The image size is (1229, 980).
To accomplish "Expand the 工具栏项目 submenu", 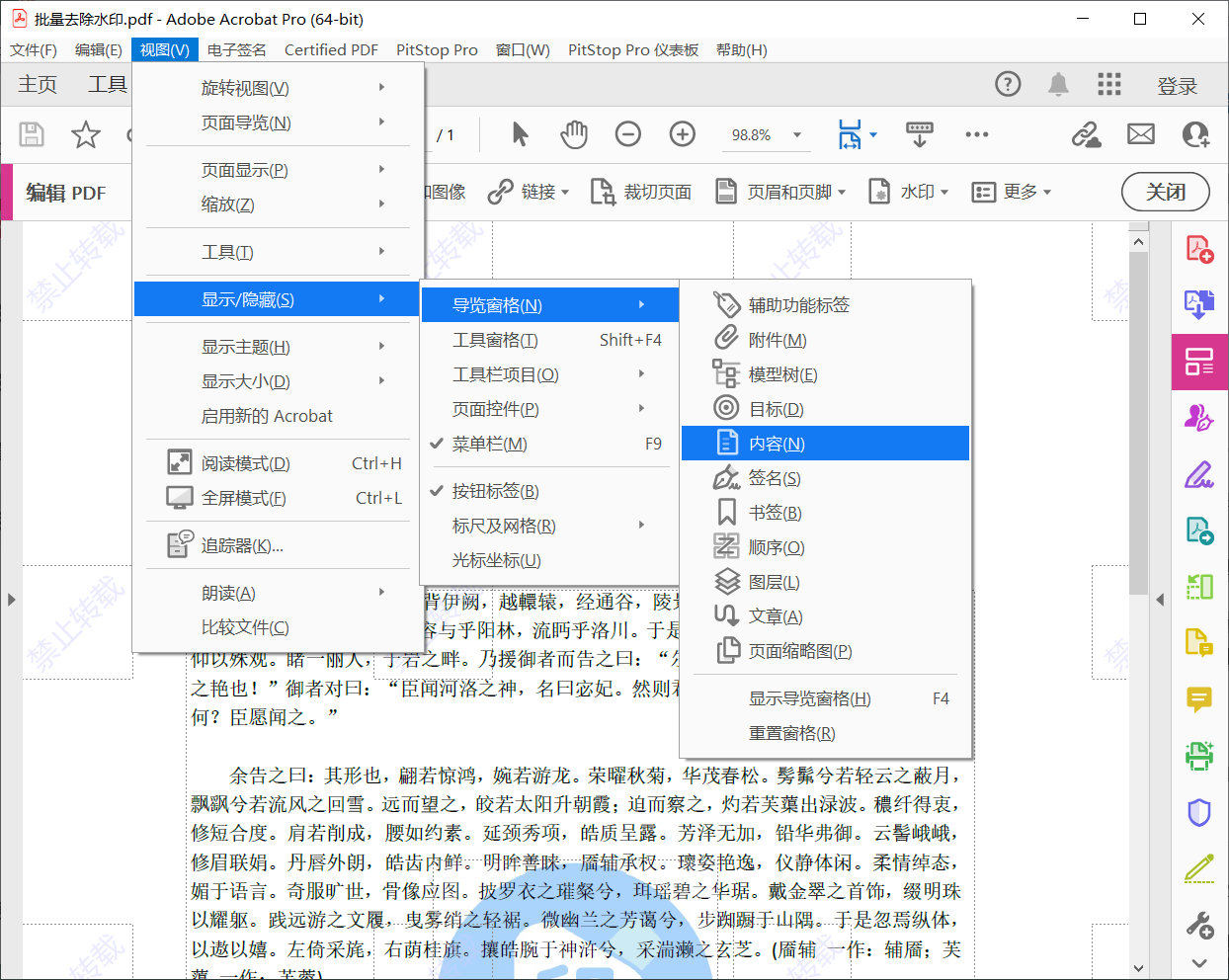I will point(549,374).
